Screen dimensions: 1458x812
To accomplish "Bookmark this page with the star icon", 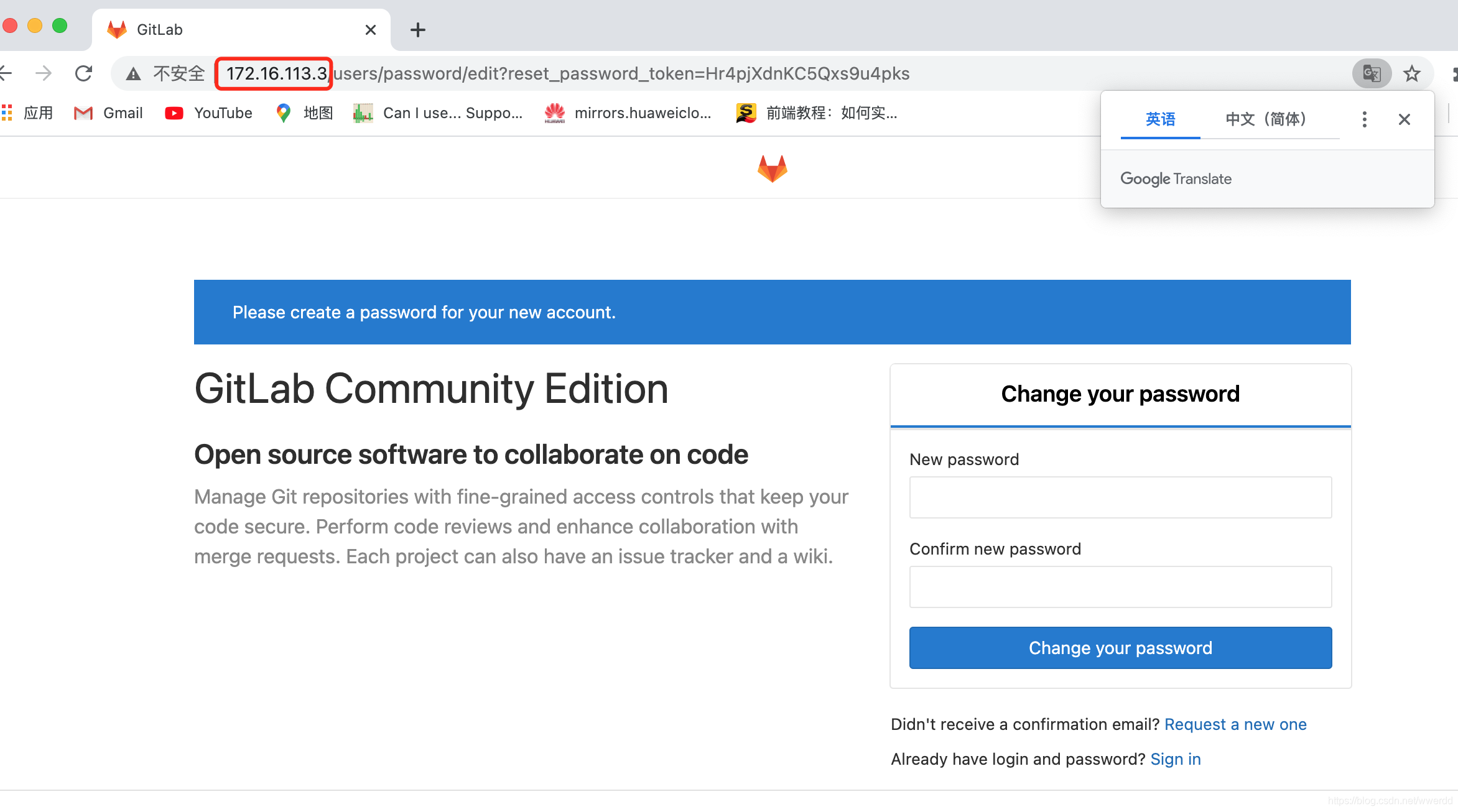I will [x=1412, y=73].
